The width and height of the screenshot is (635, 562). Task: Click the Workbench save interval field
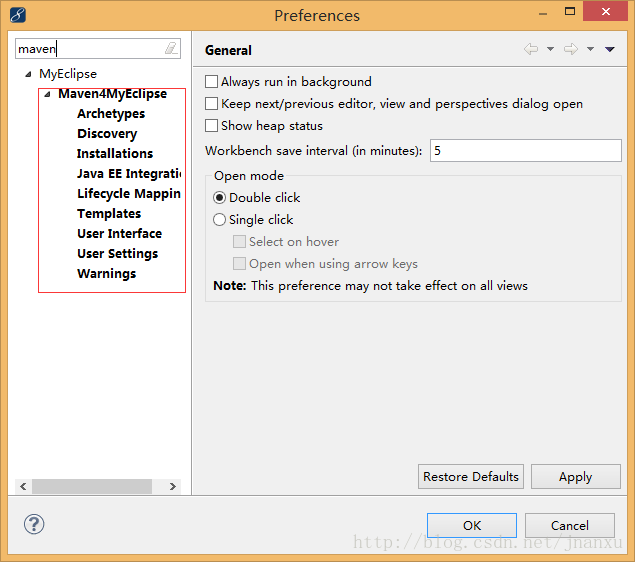pos(526,151)
